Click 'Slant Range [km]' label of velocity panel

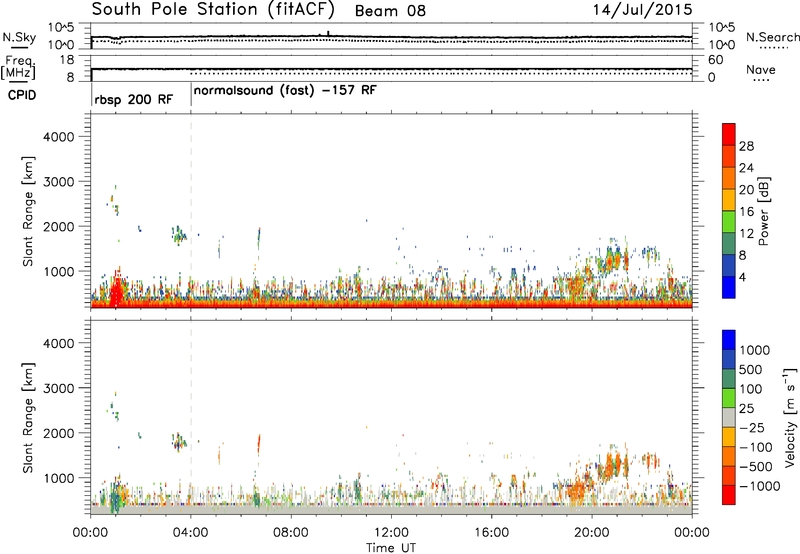coord(29,418)
